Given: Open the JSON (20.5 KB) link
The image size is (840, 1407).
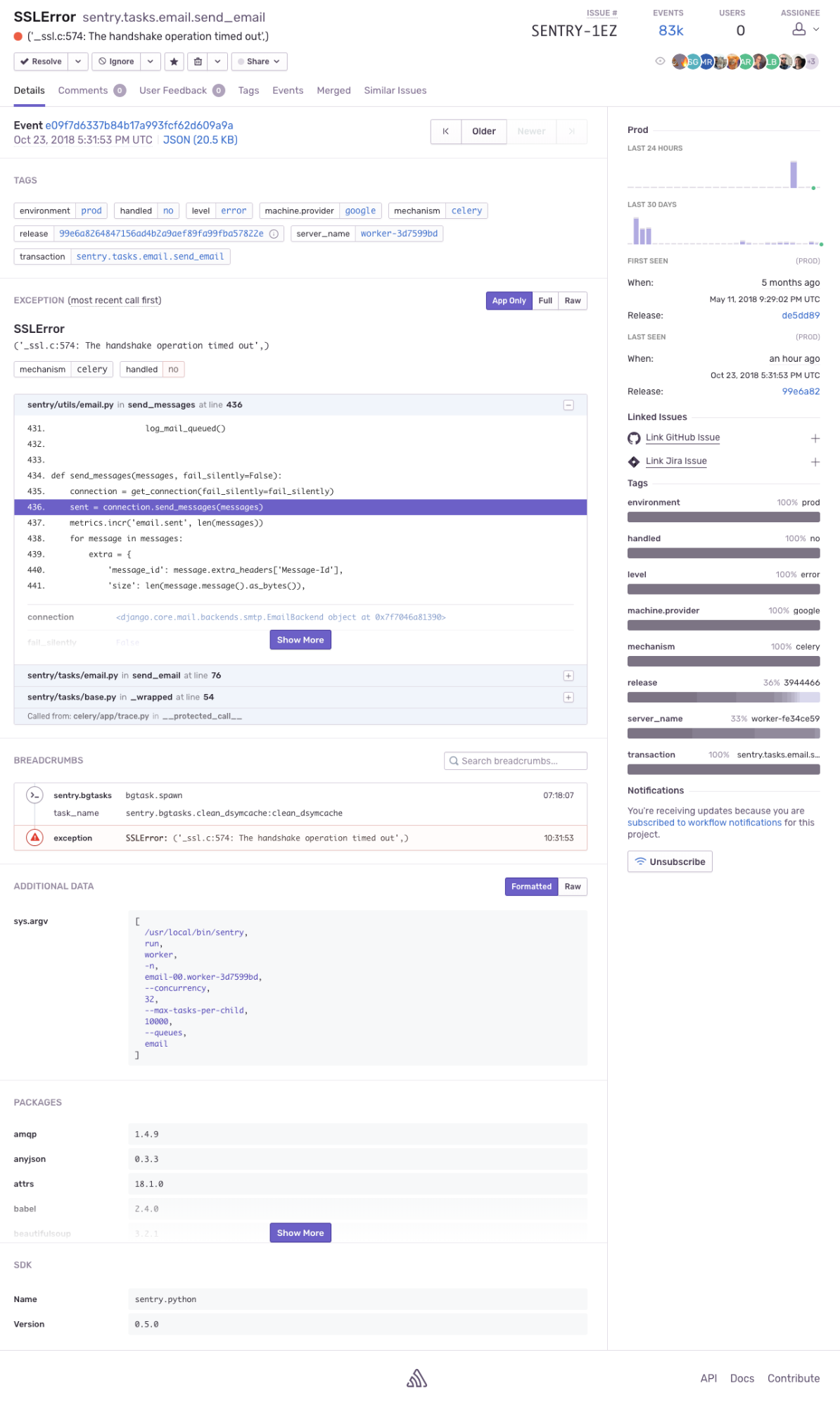Looking at the screenshot, I should coord(200,140).
